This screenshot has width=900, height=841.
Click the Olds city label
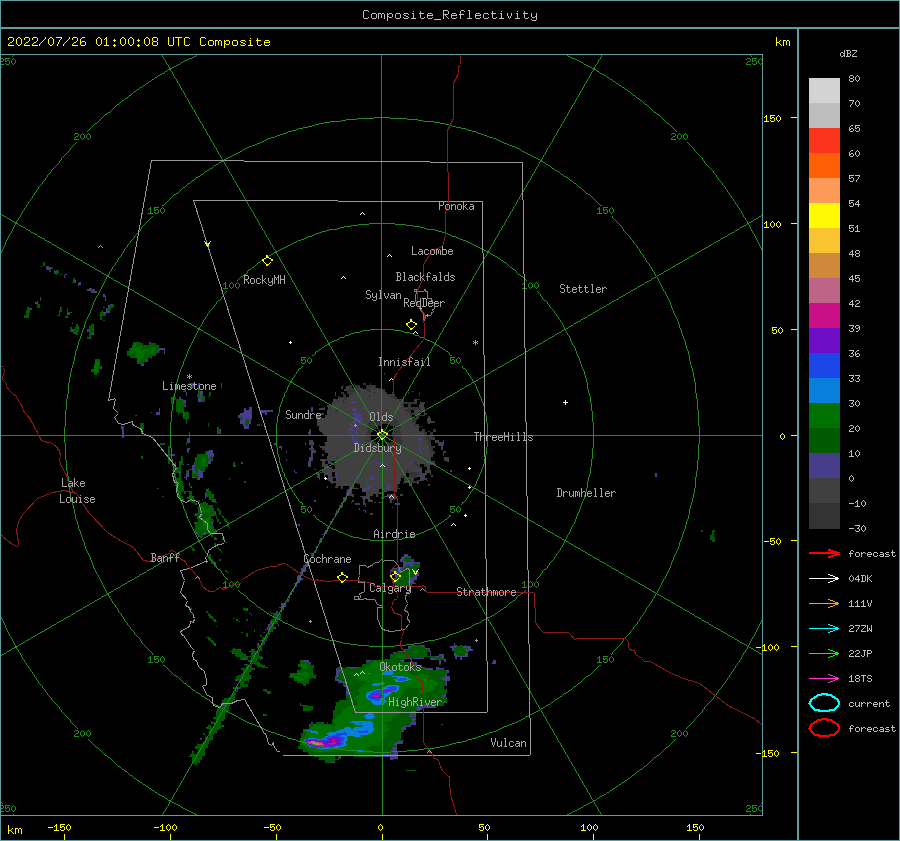381,417
